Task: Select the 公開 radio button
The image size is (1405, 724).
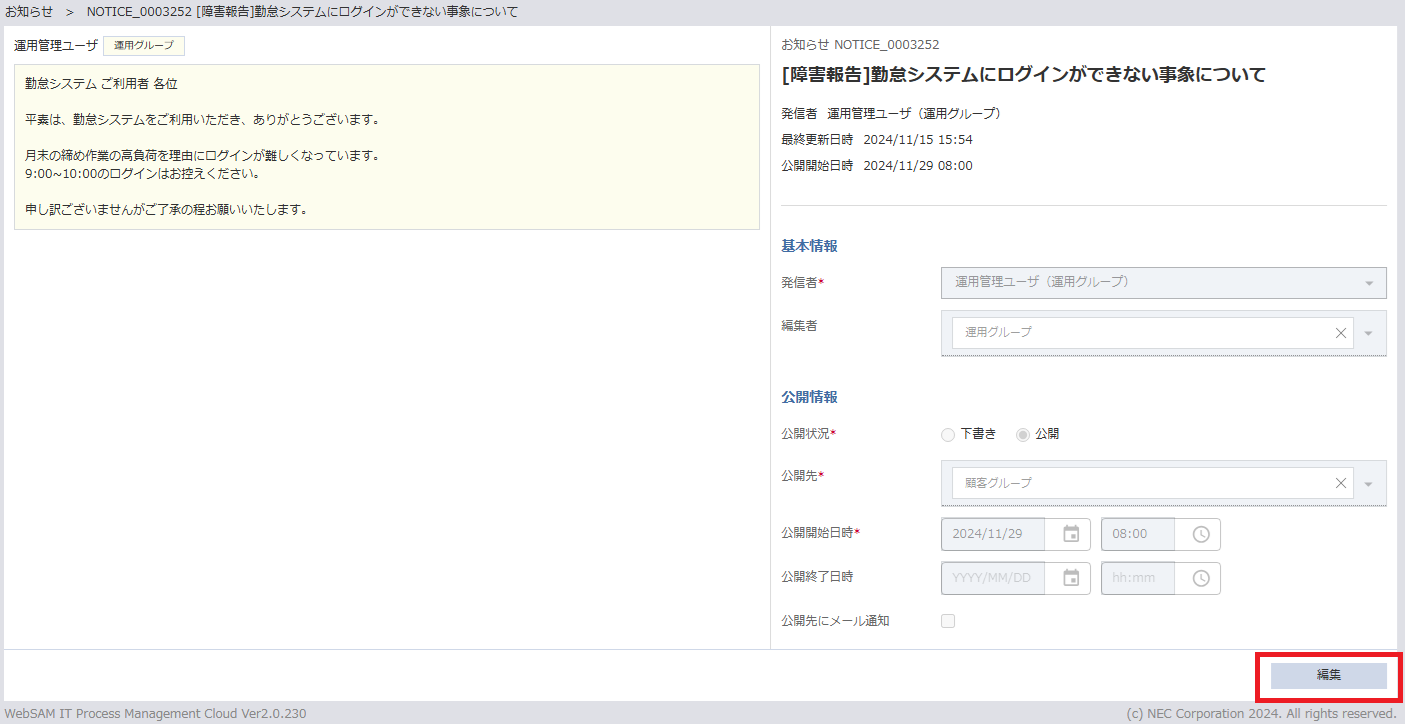Action: point(1022,434)
